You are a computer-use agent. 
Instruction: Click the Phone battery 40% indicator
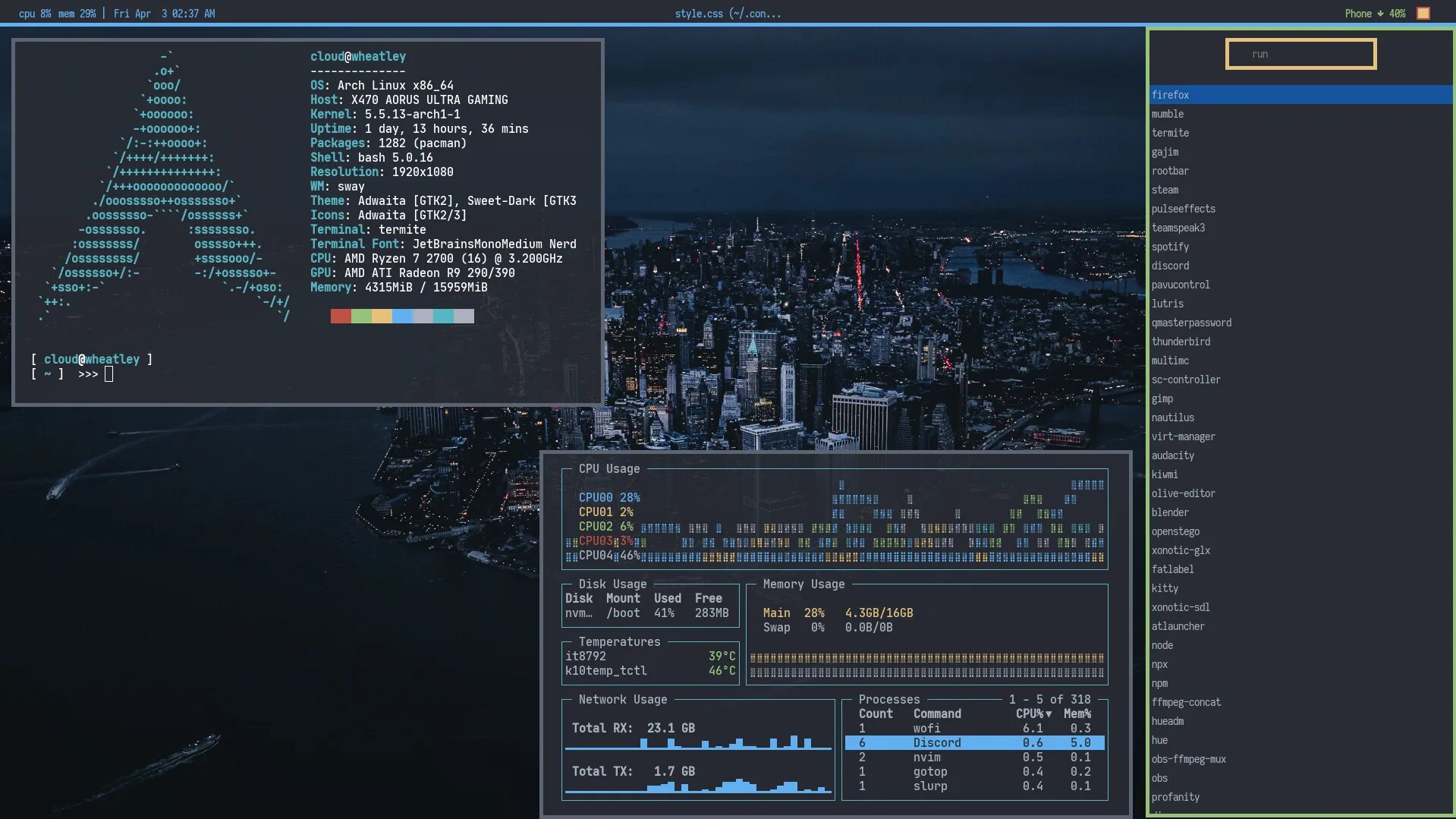tap(1375, 14)
